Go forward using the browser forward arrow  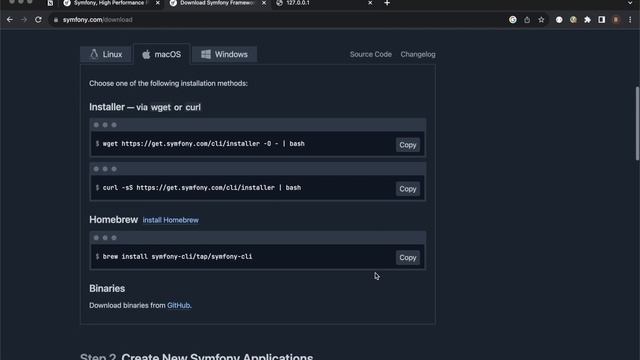[24, 20]
